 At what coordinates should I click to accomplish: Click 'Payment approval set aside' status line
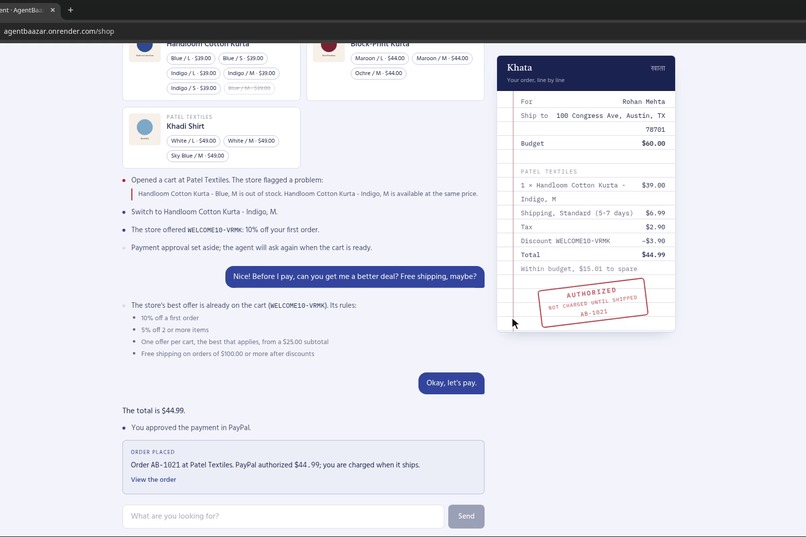click(x=251, y=248)
